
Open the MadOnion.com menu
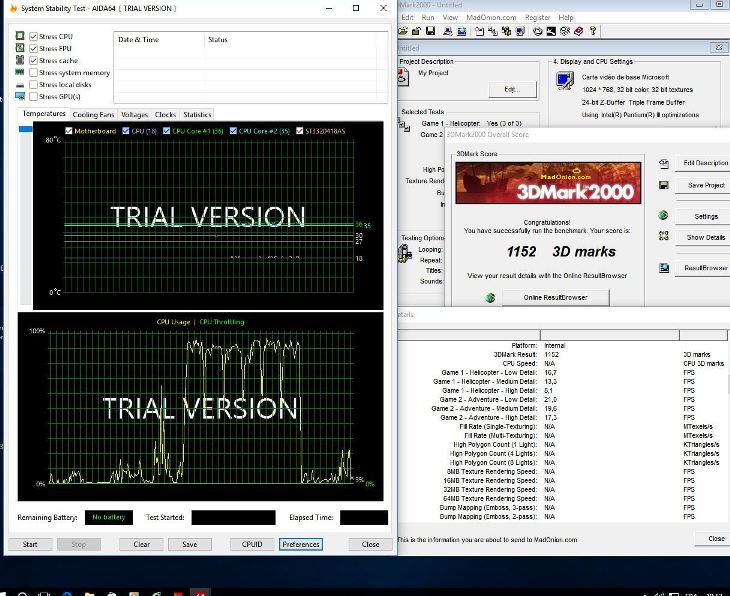tap(491, 17)
